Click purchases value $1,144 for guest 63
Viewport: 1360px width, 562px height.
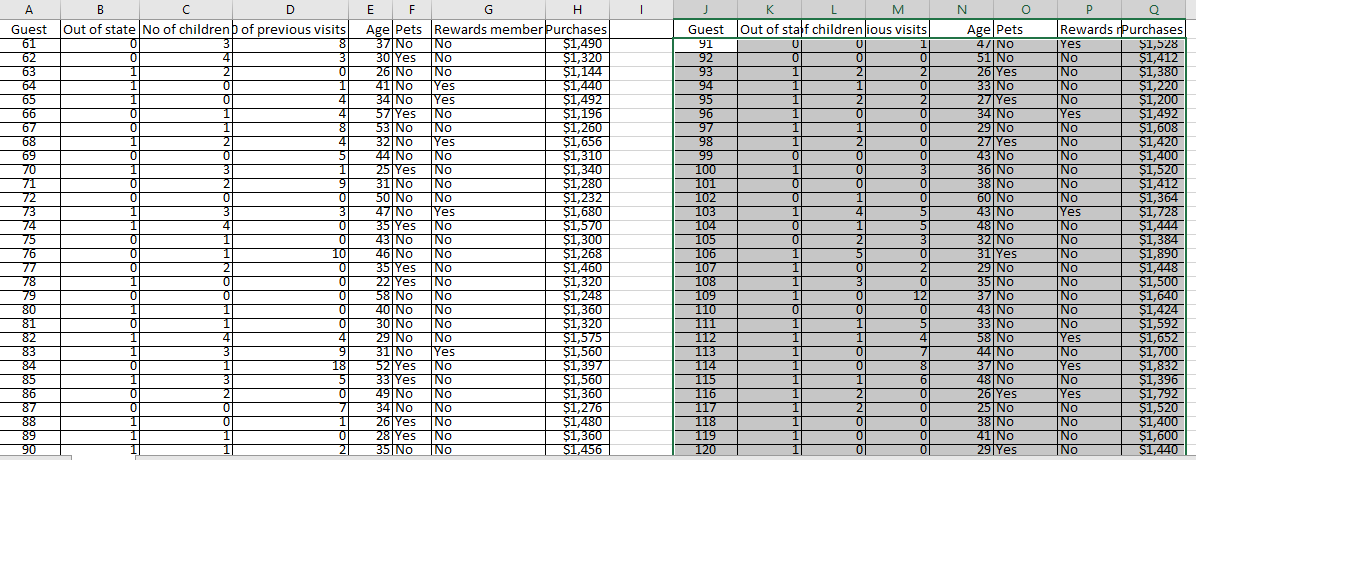[x=576, y=72]
